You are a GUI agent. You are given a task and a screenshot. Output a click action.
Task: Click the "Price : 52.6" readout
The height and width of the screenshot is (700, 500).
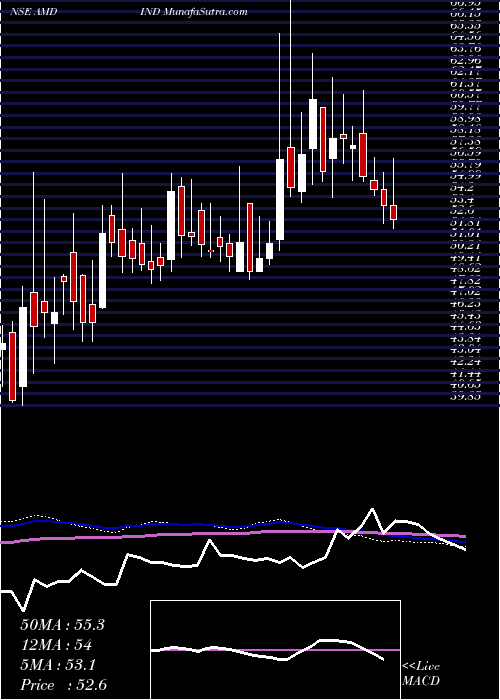[x=63, y=685]
